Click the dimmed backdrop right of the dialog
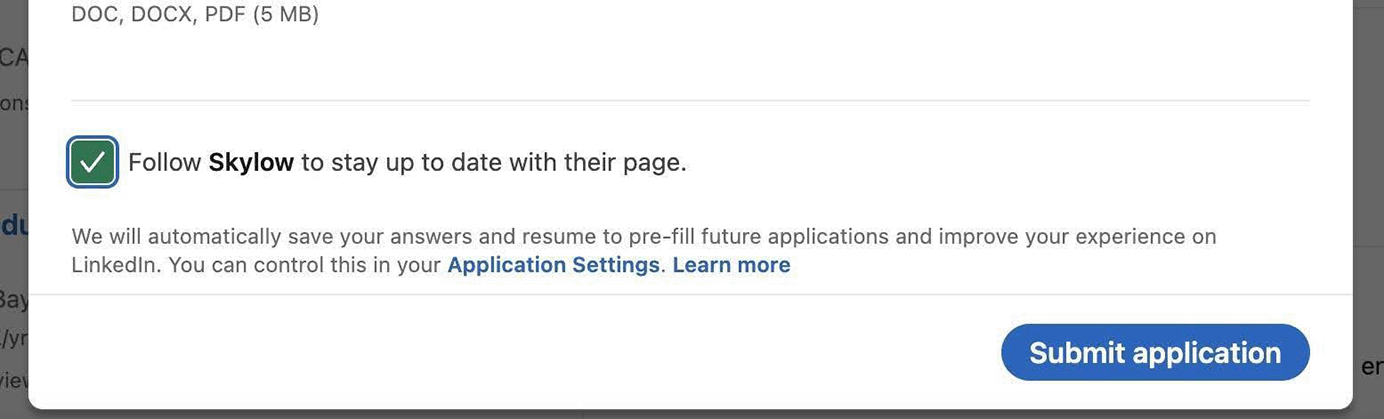Viewport: 1384px width, 419px height. click(x=1368, y=150)
